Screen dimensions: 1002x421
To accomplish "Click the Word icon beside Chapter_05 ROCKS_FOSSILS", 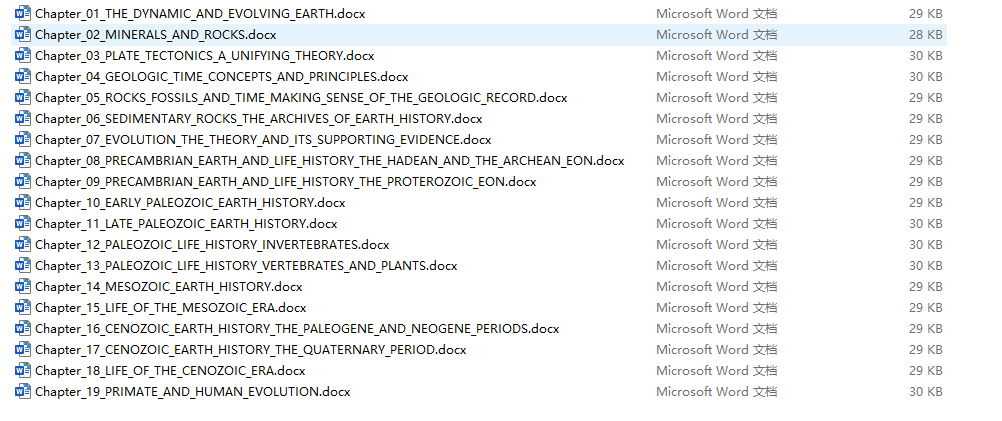I will pyautogui.click(x=23, y=98).
